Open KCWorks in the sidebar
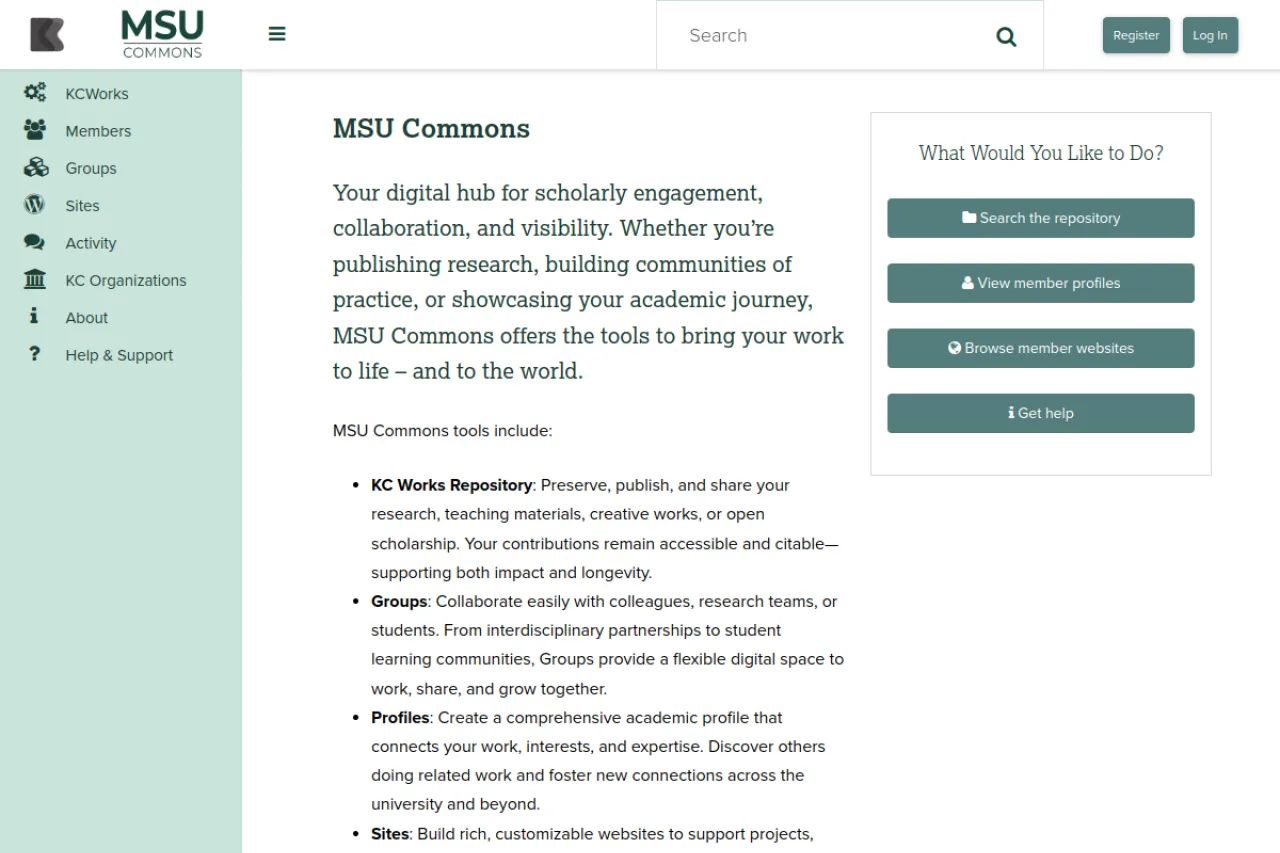 [x=97, y=94]
